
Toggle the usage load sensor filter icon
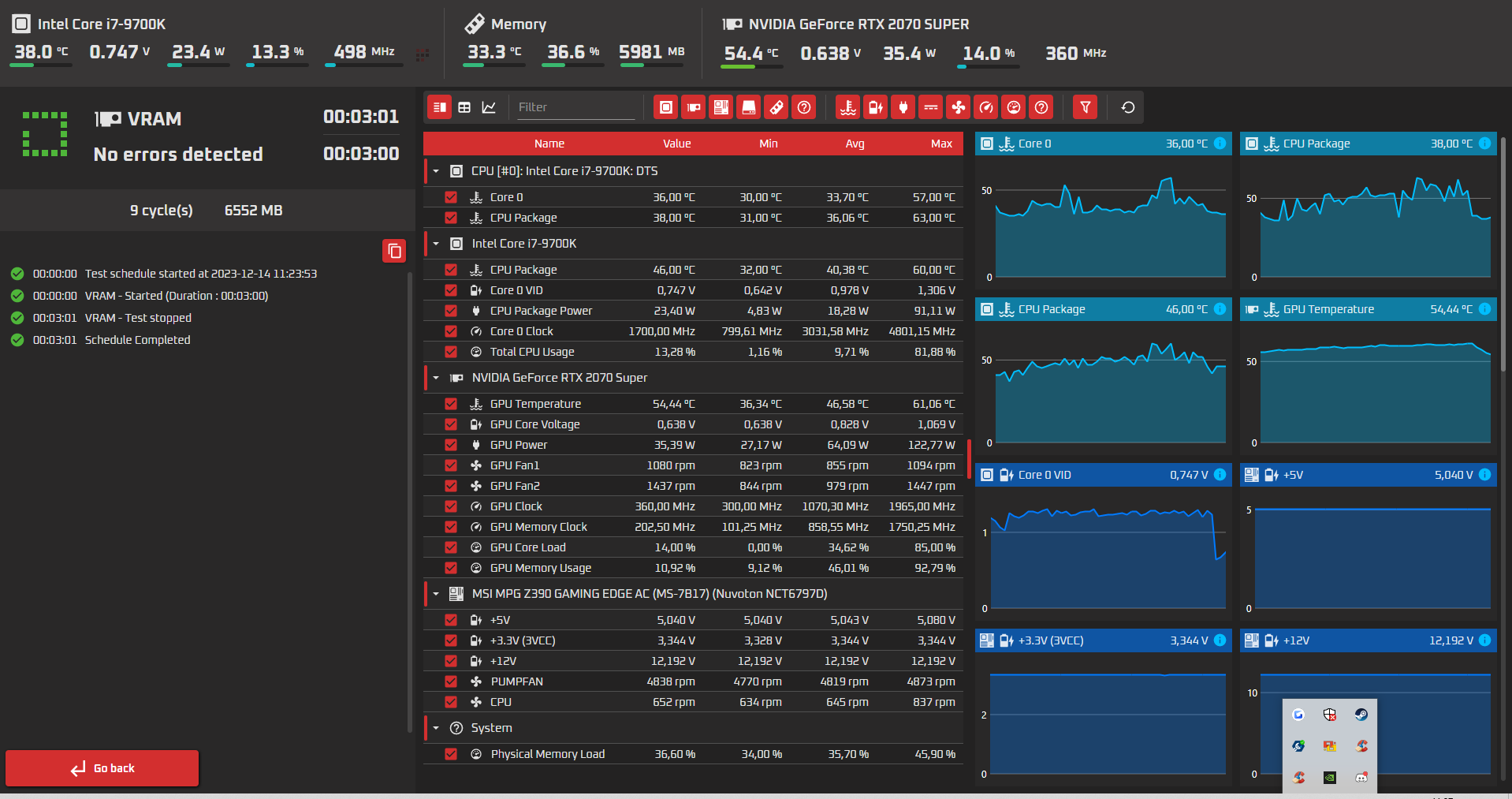(1014, 107)
